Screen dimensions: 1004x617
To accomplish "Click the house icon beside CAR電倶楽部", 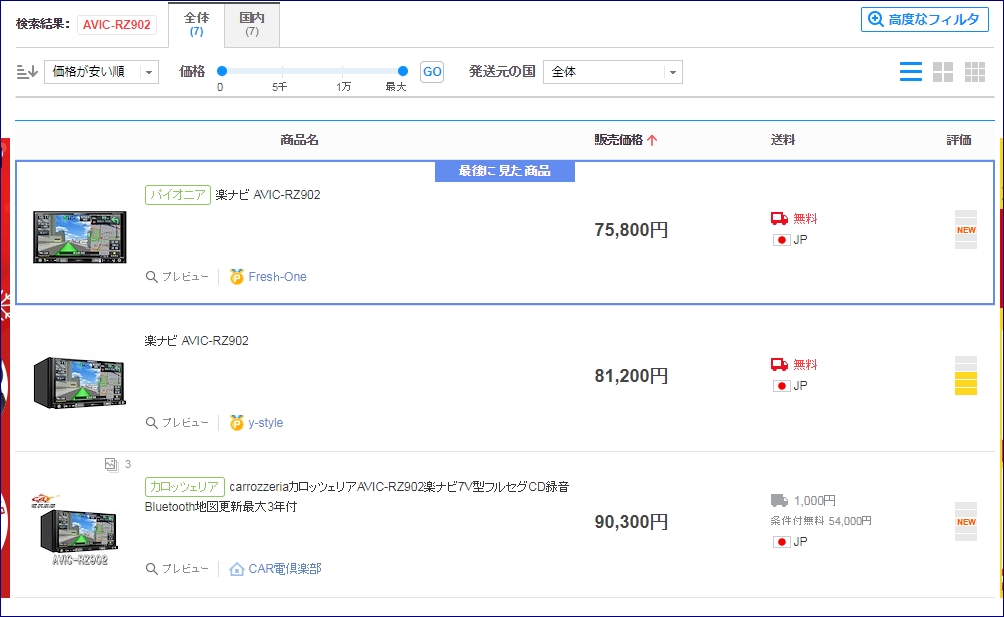I will click(237, 569).
